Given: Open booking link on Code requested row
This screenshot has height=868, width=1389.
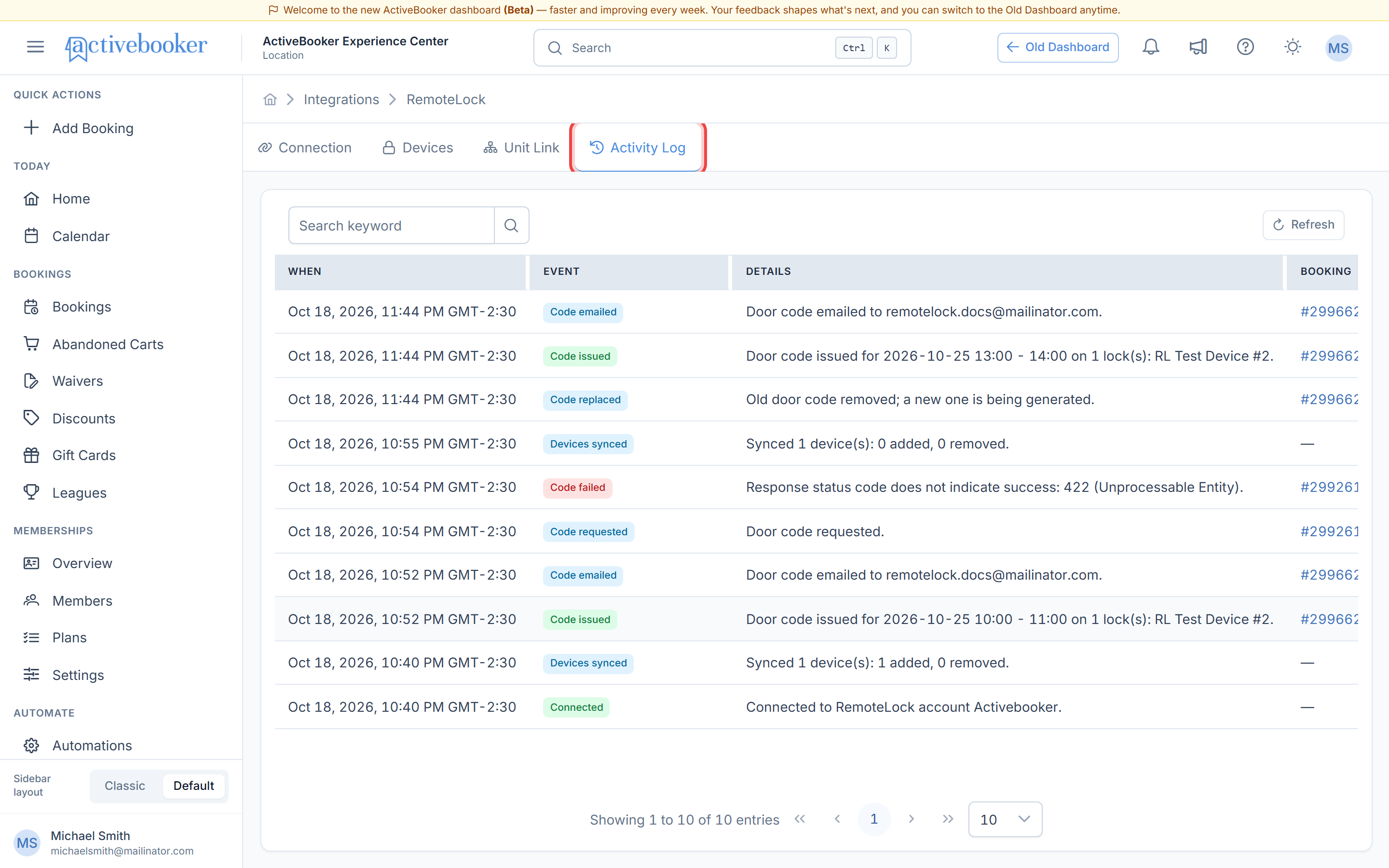Looking at the screenshot, I should click(x=1329, y=531).
